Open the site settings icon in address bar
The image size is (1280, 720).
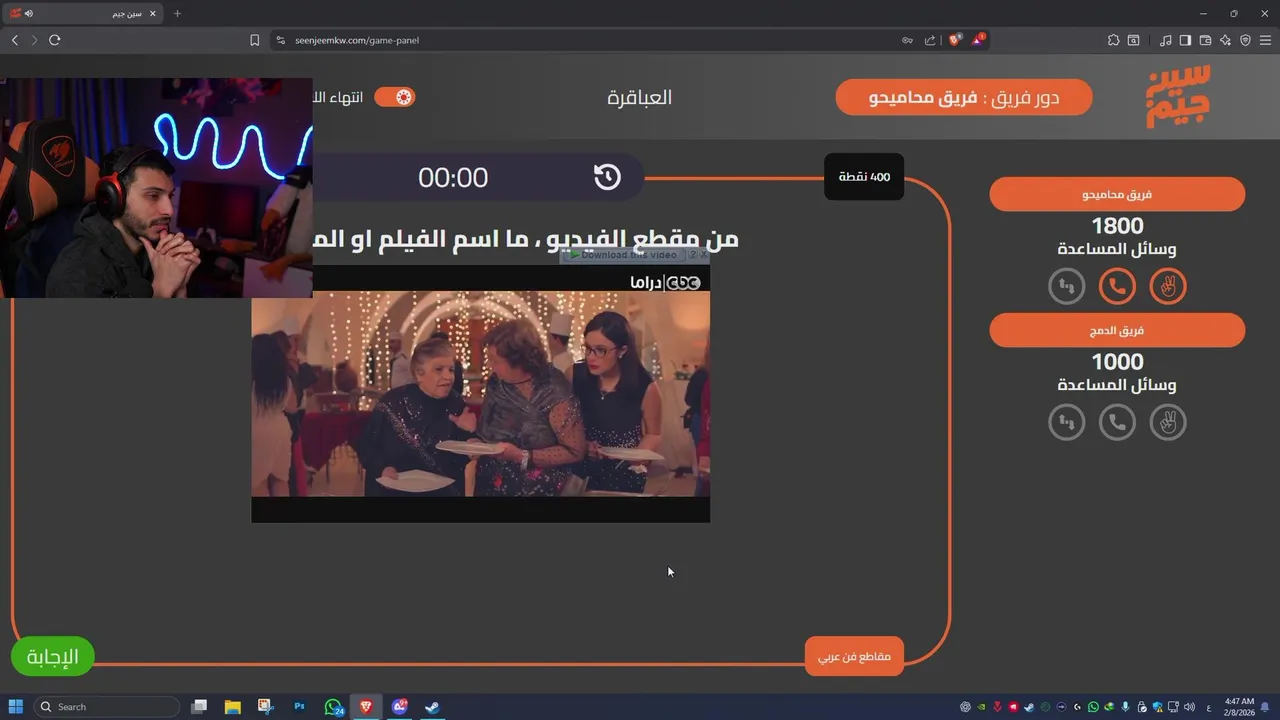point(282,40)
